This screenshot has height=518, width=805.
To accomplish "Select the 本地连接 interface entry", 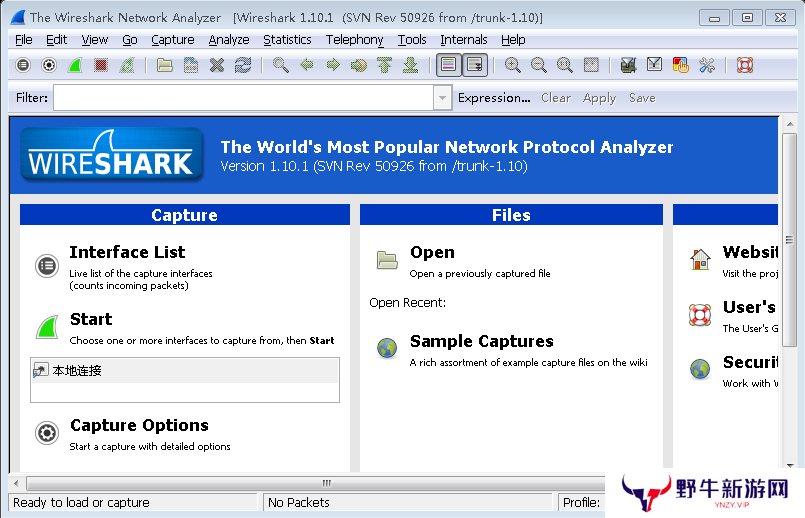I will [x=185, y=371].
